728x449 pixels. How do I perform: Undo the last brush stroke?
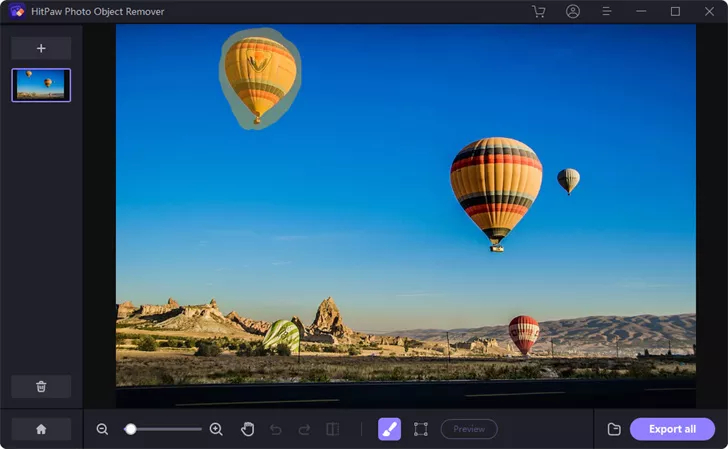[x=276, y=429]
